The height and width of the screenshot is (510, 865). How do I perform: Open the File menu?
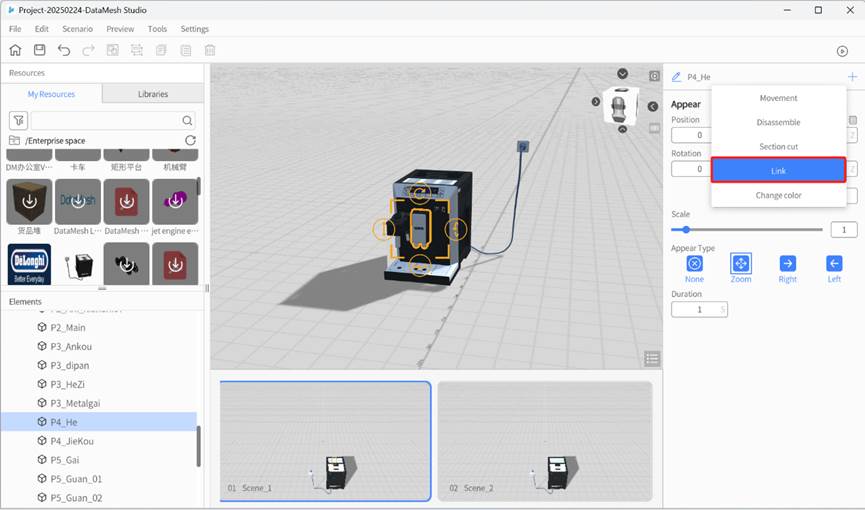click(x=15, y=29)
